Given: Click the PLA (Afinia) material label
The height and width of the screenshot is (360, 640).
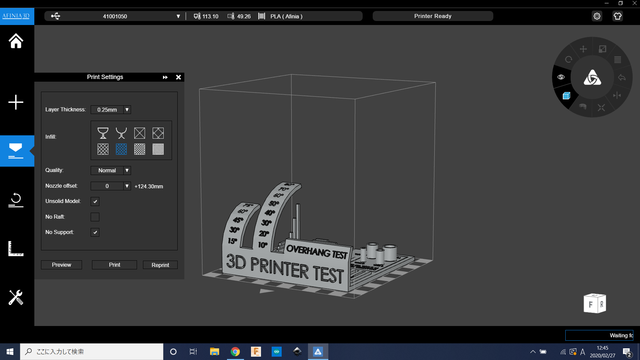Looking at the screenshot, I should click(286, 16).
